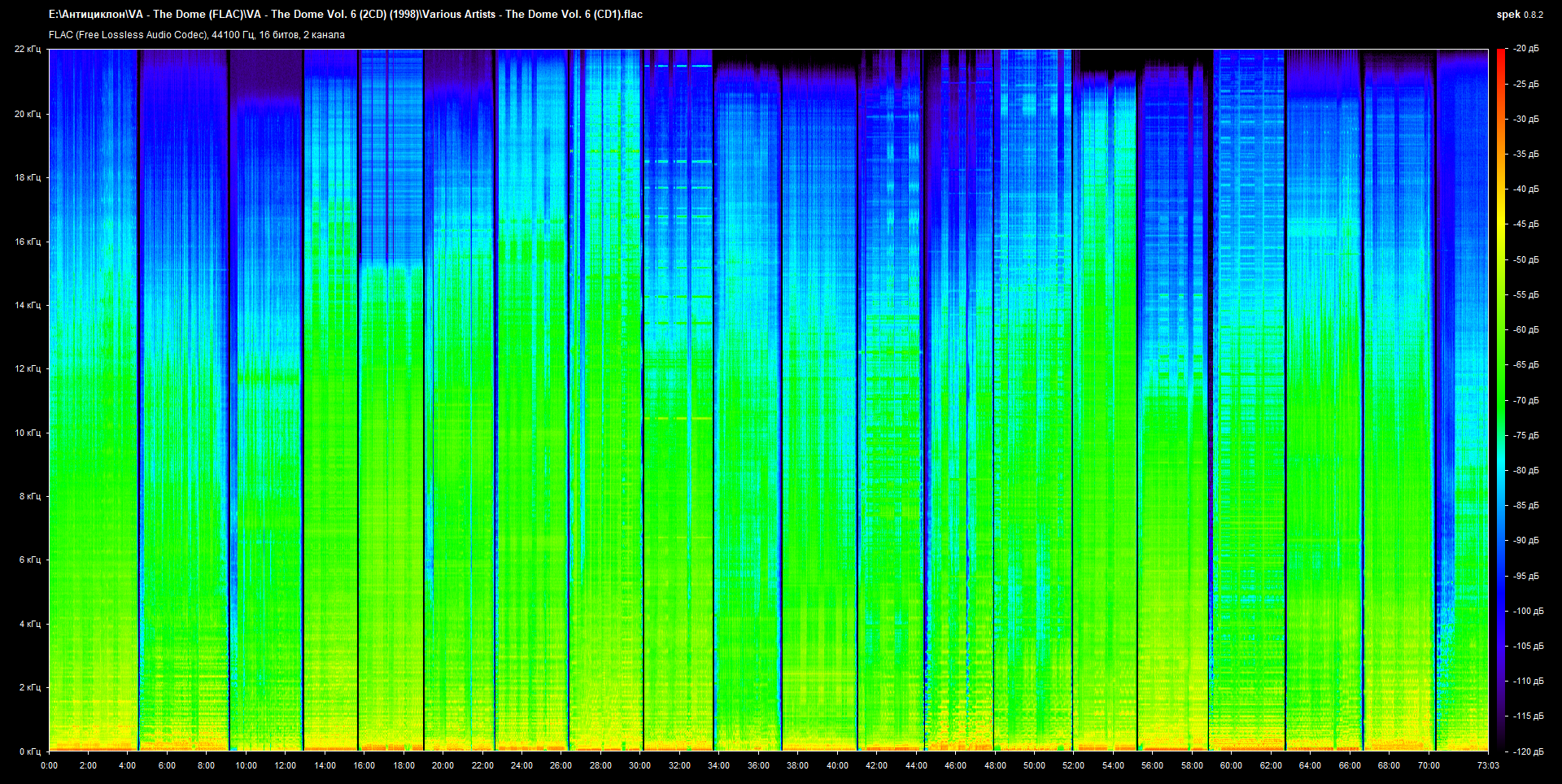The width and height of the screenshot is (1562, 784).
Task: Click the -70 дБ scale label
Action: [1526, 400]
